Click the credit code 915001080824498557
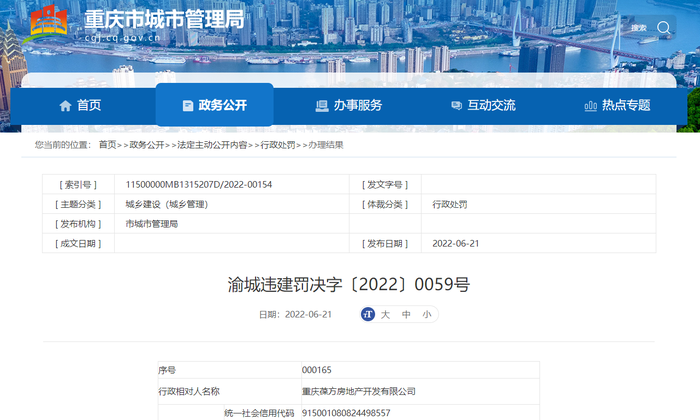 click(346, 413)
